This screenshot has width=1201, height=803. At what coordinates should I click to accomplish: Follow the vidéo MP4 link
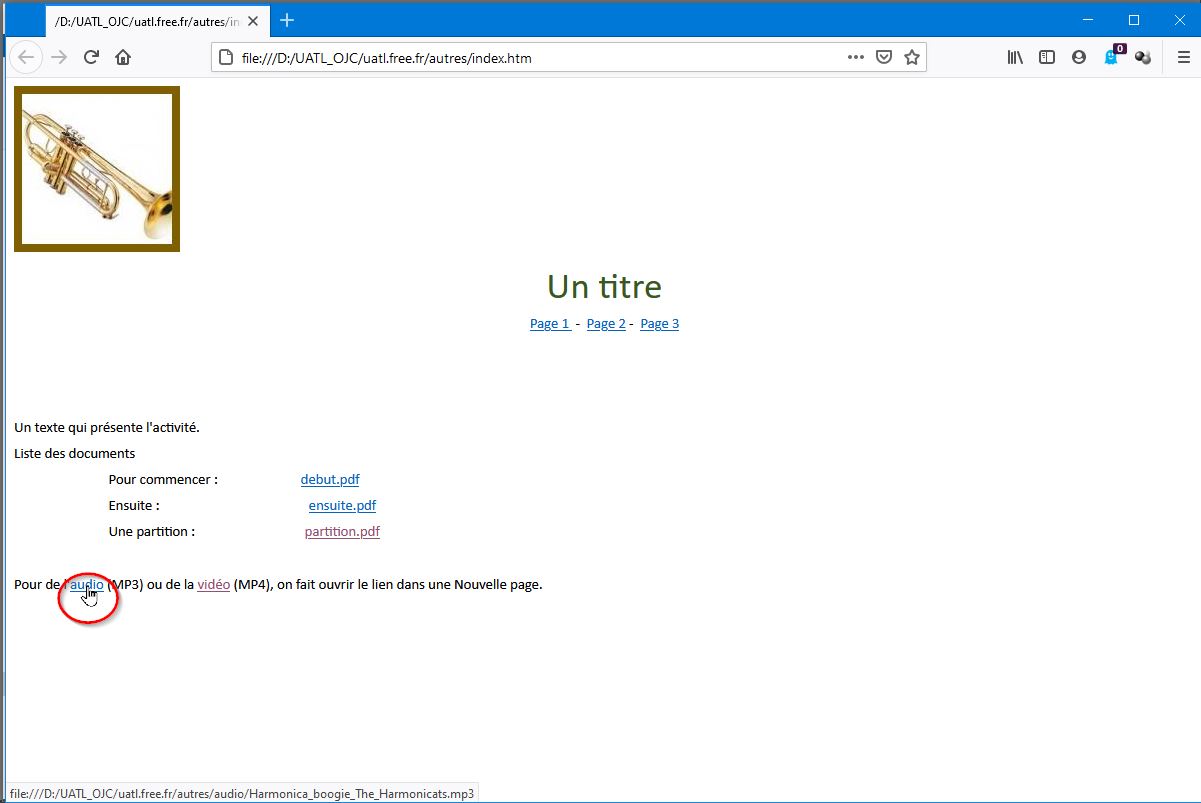[214, 584]
